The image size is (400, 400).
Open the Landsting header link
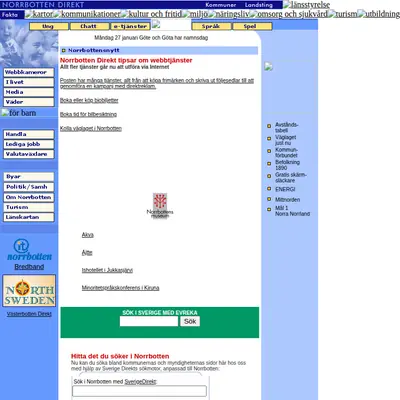point(259,5)
